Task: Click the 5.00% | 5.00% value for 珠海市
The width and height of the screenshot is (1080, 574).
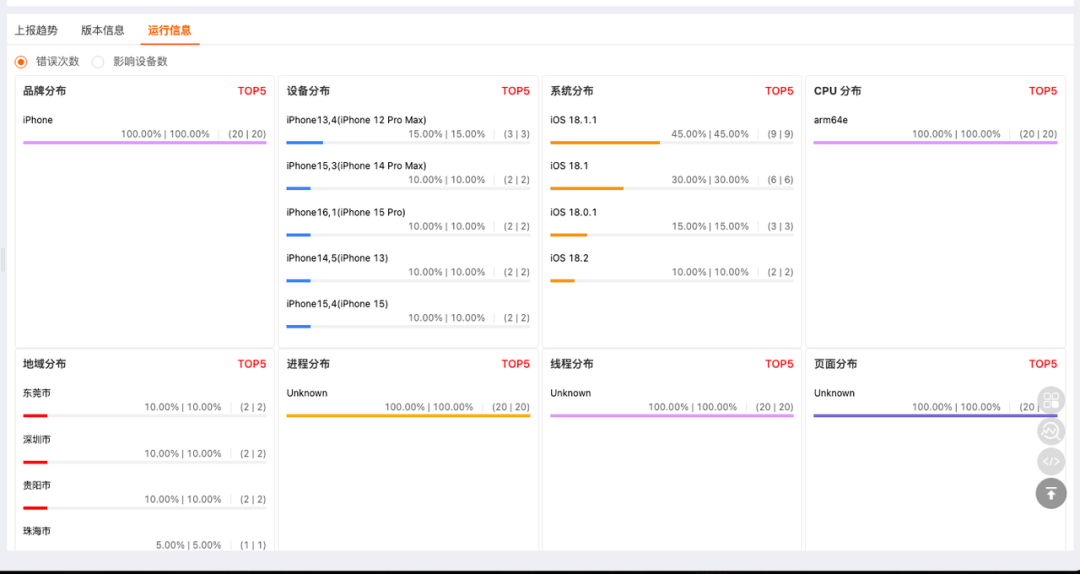Action: tap(189, 544)
